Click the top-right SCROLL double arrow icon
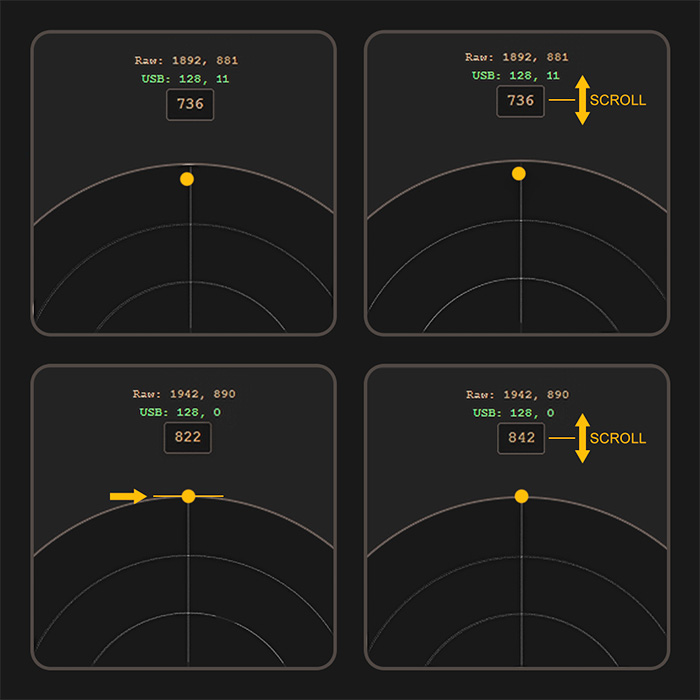Screen dimensions: 700x700 582,100
